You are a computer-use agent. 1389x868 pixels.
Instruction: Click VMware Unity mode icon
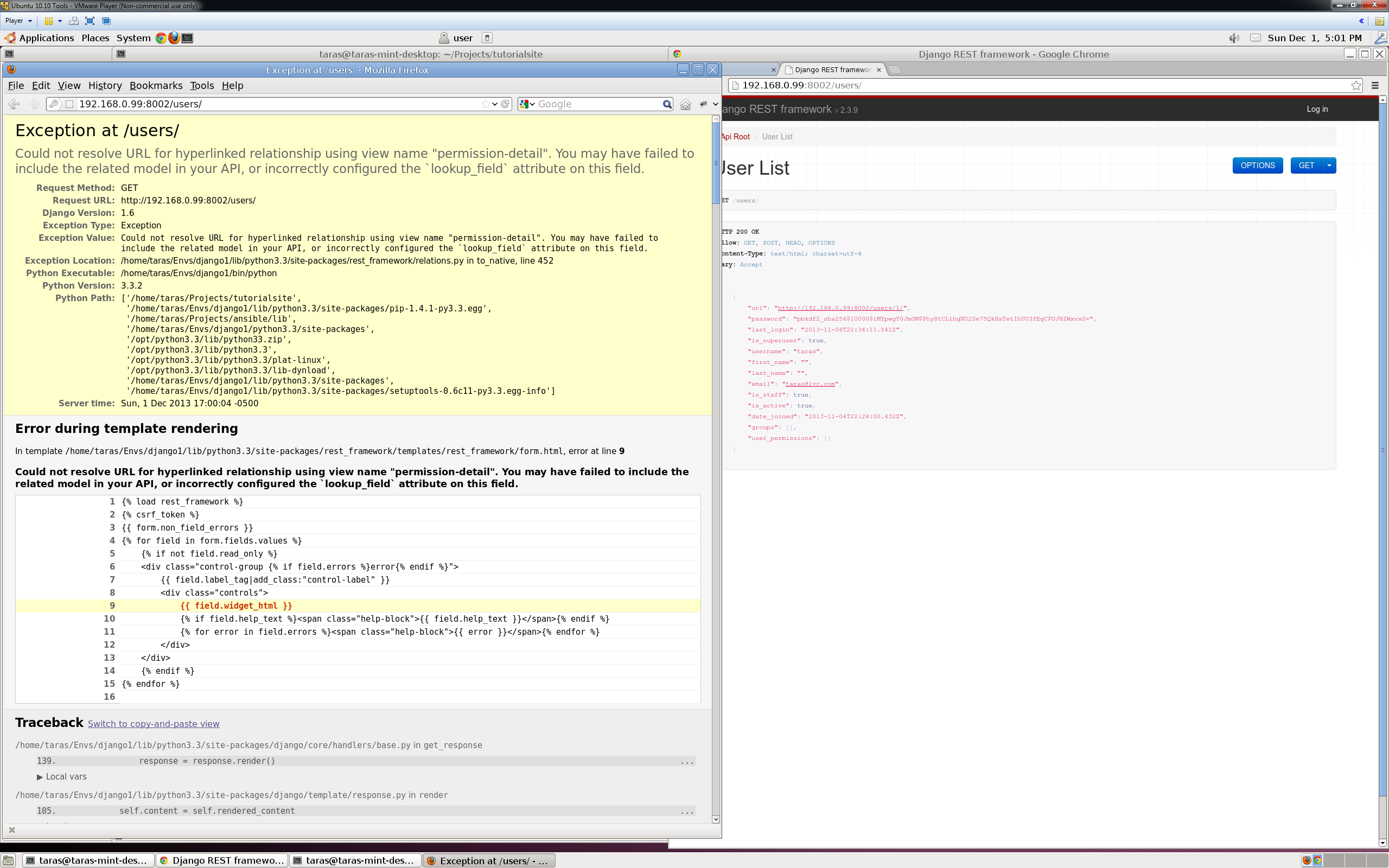coord(106,21)
